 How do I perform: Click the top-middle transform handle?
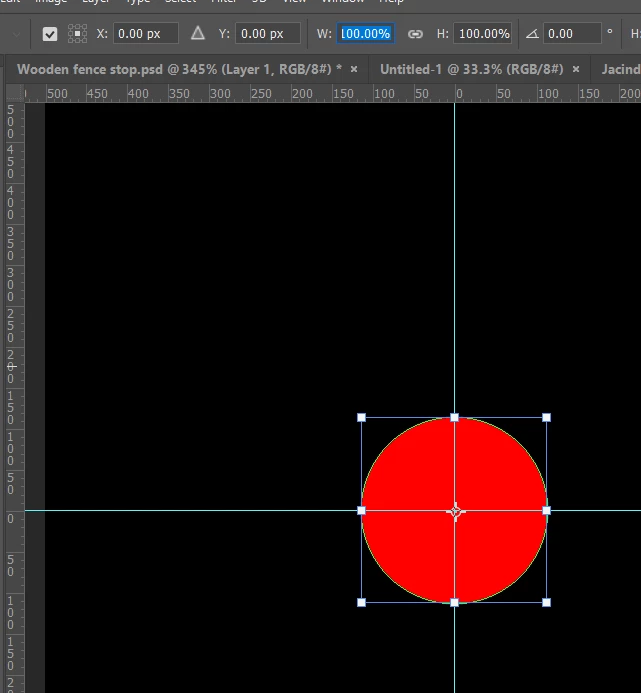(x=454, y=418)
